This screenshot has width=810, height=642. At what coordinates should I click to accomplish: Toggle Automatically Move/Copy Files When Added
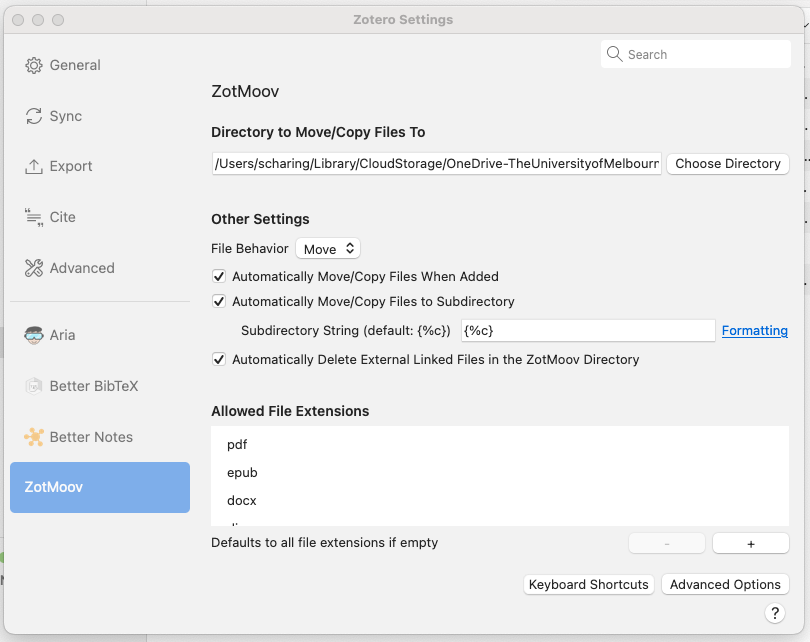coord(219,276)
